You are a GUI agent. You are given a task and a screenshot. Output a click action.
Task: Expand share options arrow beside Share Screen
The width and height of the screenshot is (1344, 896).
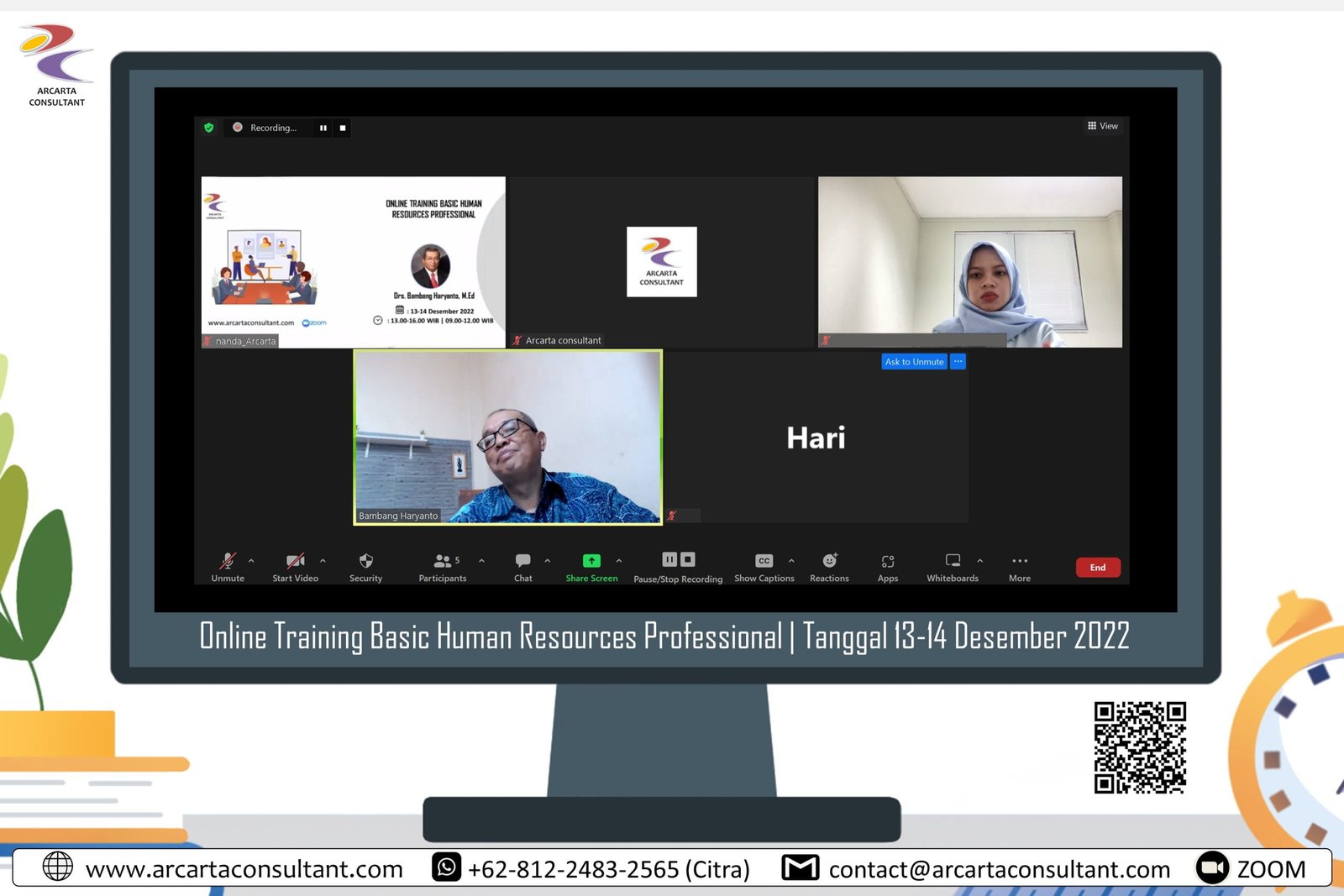(619, 560)
